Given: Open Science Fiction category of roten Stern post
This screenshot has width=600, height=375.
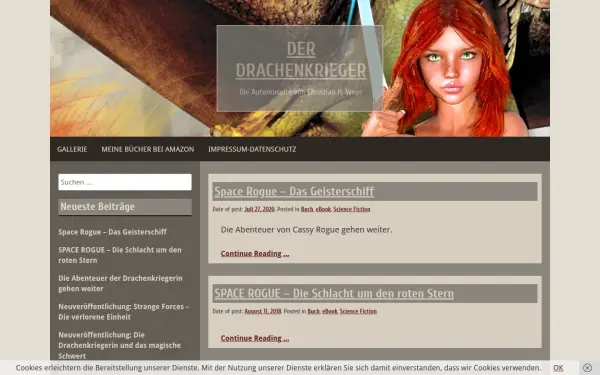Looking at the screenshot, I should click(x=358, y=311).
